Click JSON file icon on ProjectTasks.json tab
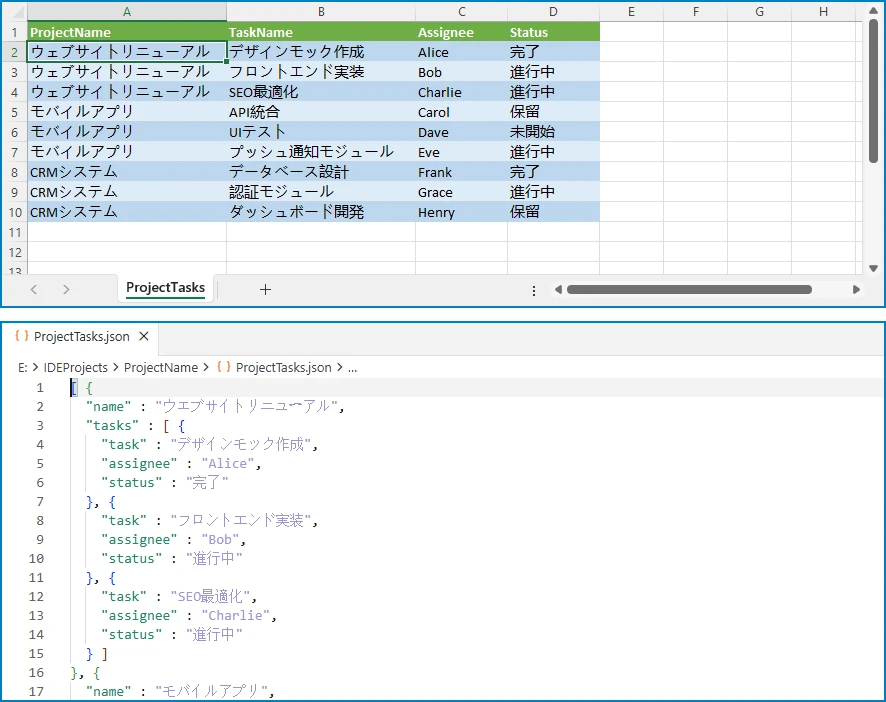Viewport: 886px width, 702px height. tap(21, 336)
